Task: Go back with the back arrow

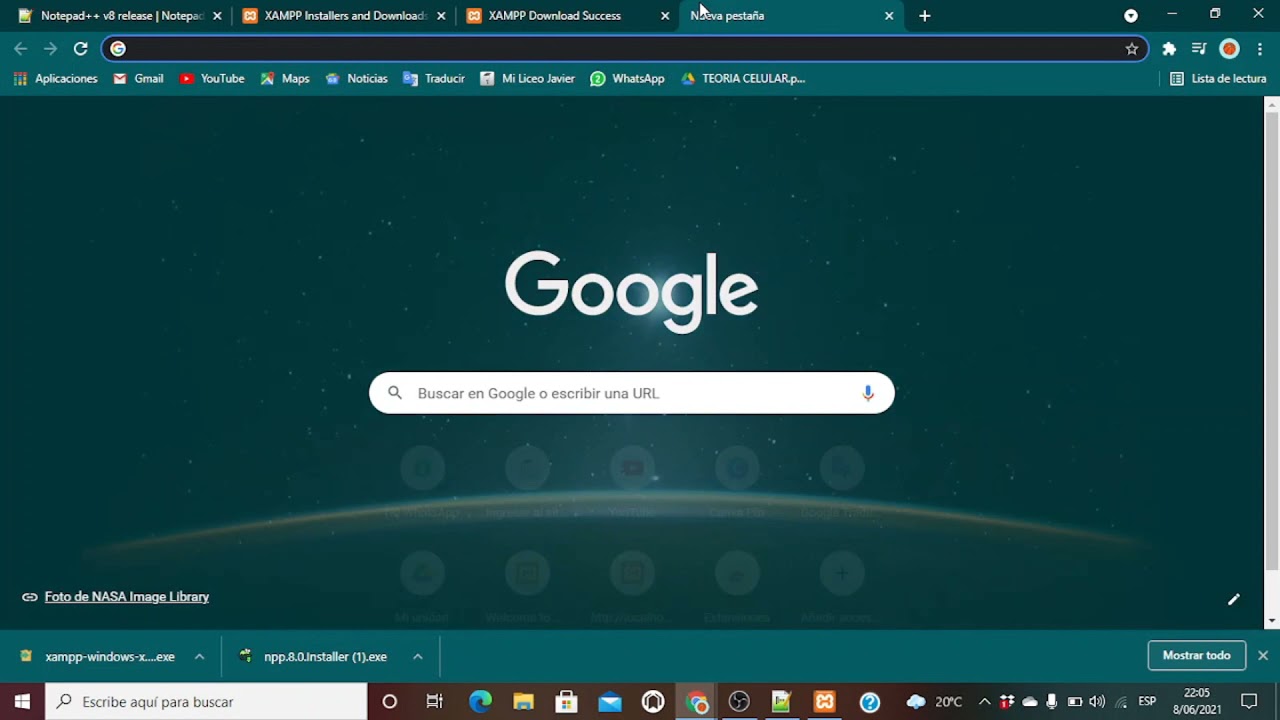Action: pos(20,48)
